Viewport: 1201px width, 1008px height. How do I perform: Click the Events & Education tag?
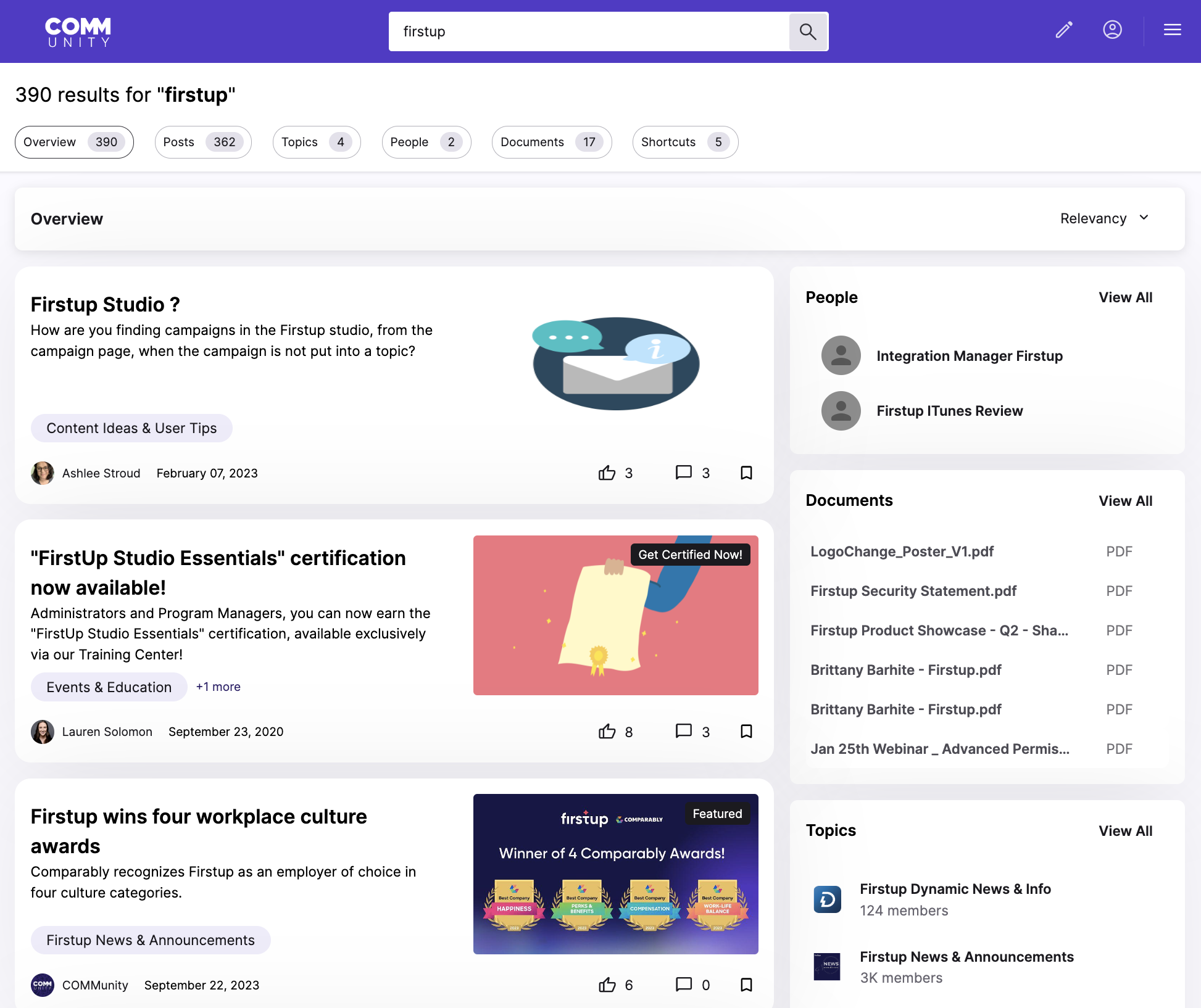pos(109,687)
